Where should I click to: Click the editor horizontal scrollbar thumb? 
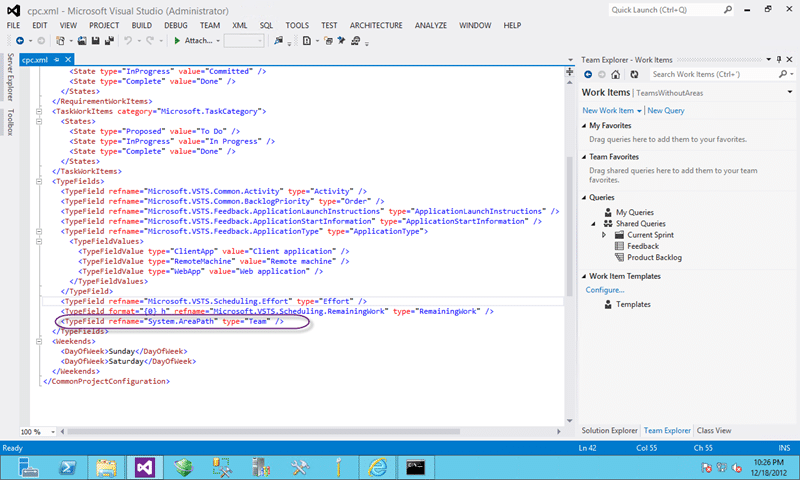pos(264,432)
